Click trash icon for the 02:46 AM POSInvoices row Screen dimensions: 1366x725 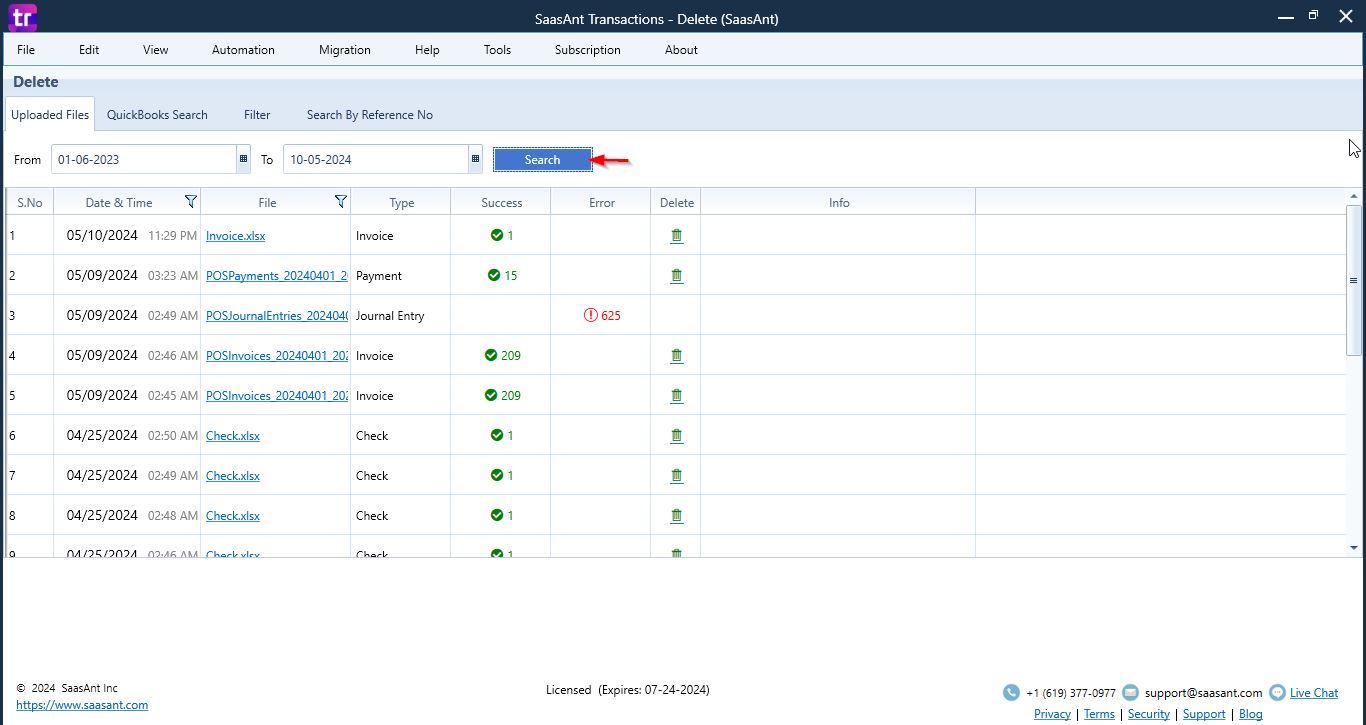[x=676, y=356]
